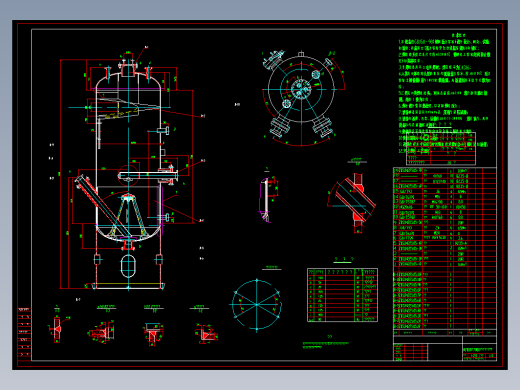Select the fourth corner weld detail in bottom row
The width and height of the screenshot is (520, 390).
(206, 333)
